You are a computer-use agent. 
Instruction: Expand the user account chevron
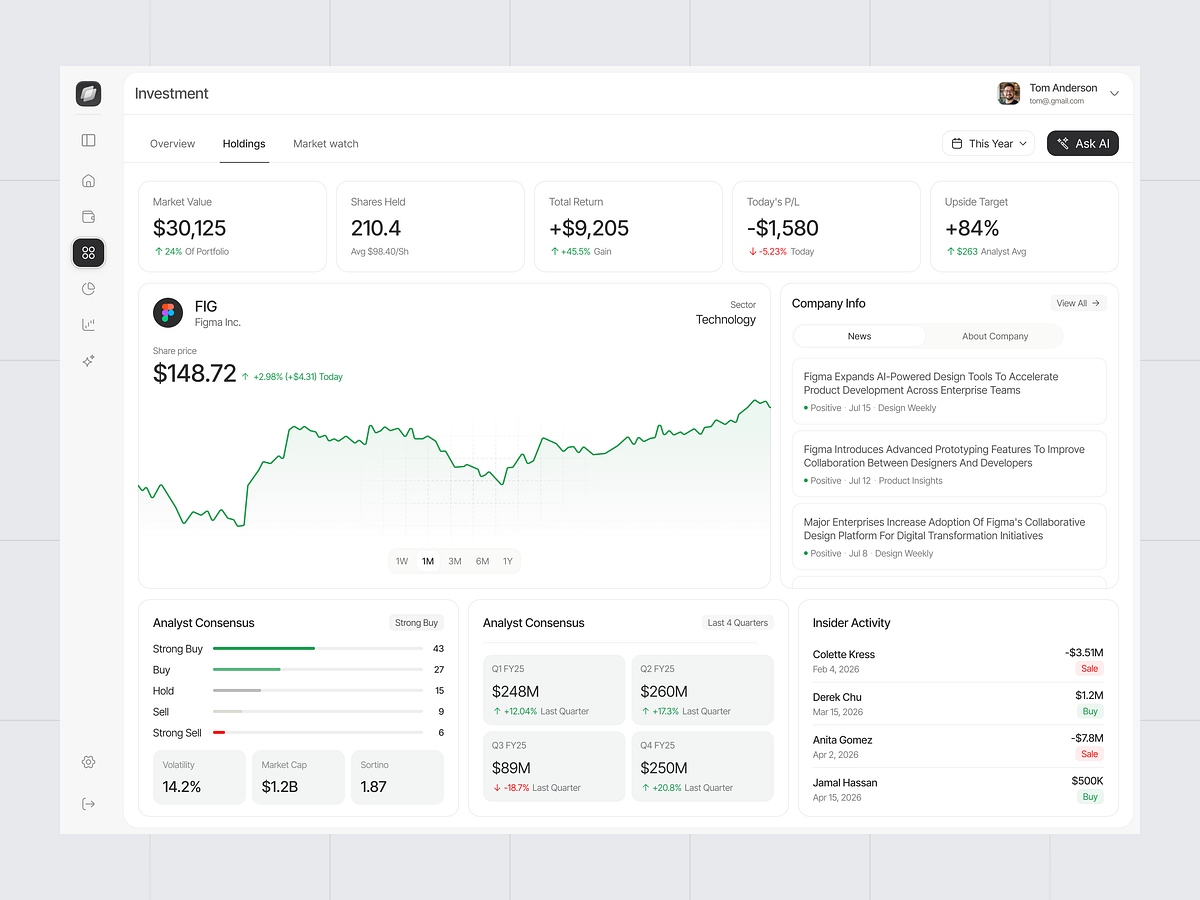click(1114, 94)
